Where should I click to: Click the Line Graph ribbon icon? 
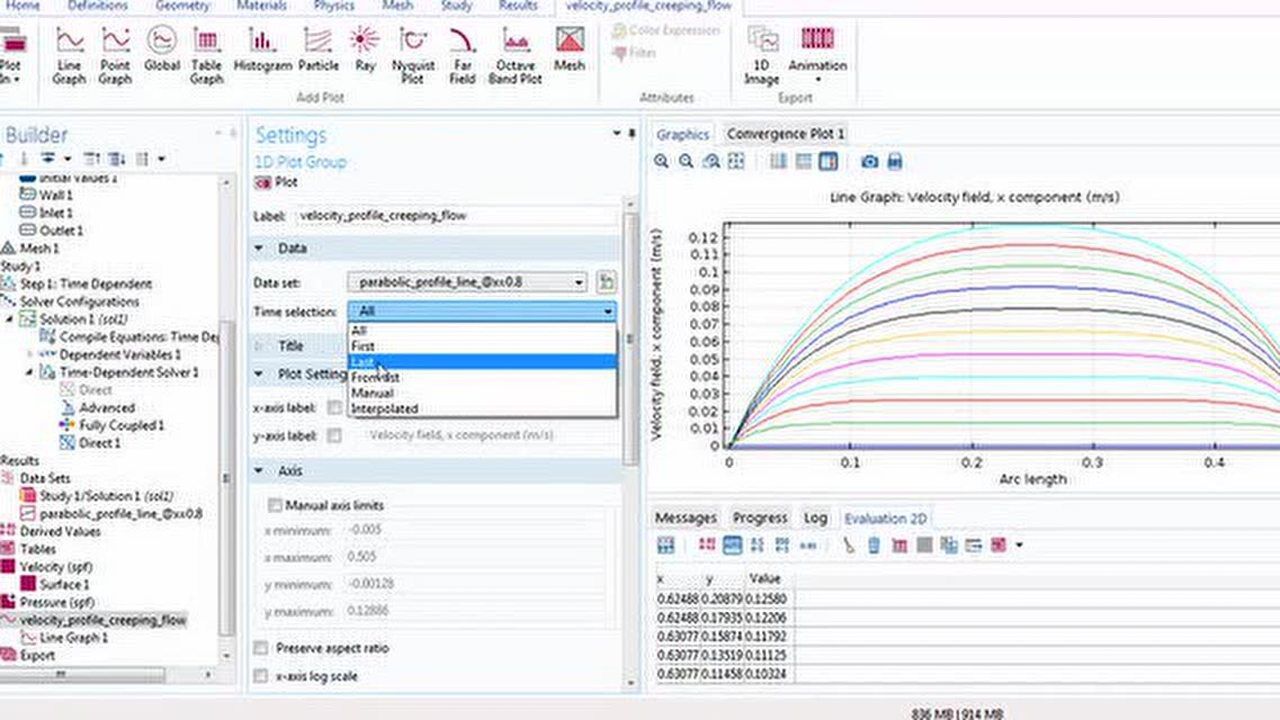coord(69,54)
